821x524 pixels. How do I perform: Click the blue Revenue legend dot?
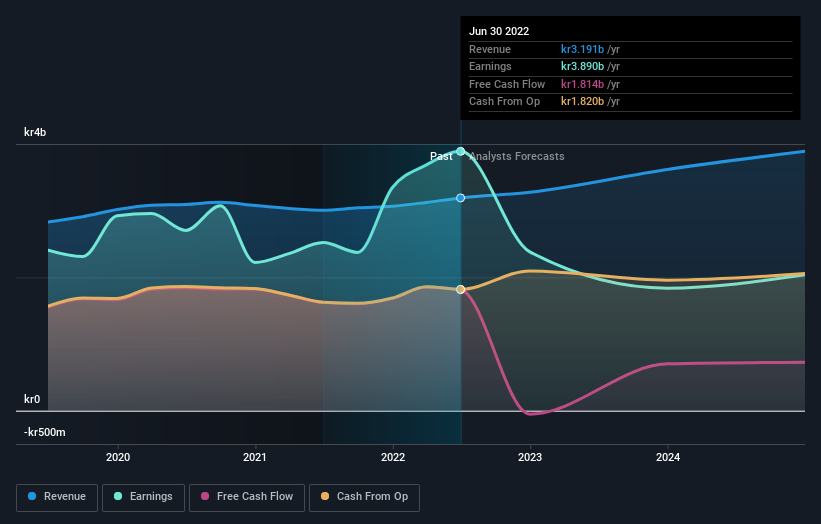tap(32, 496)
